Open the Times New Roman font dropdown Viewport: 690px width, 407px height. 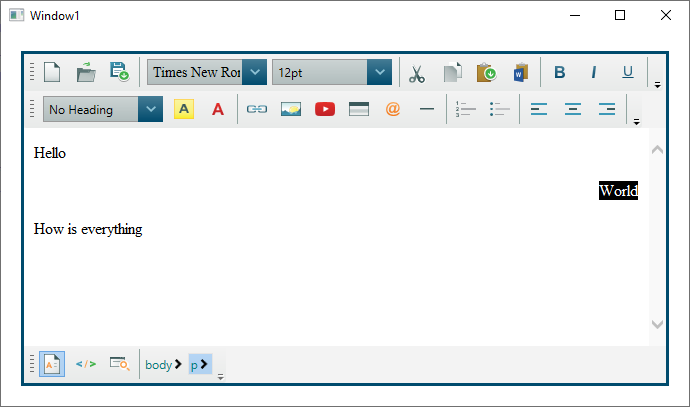click(255, 72)
